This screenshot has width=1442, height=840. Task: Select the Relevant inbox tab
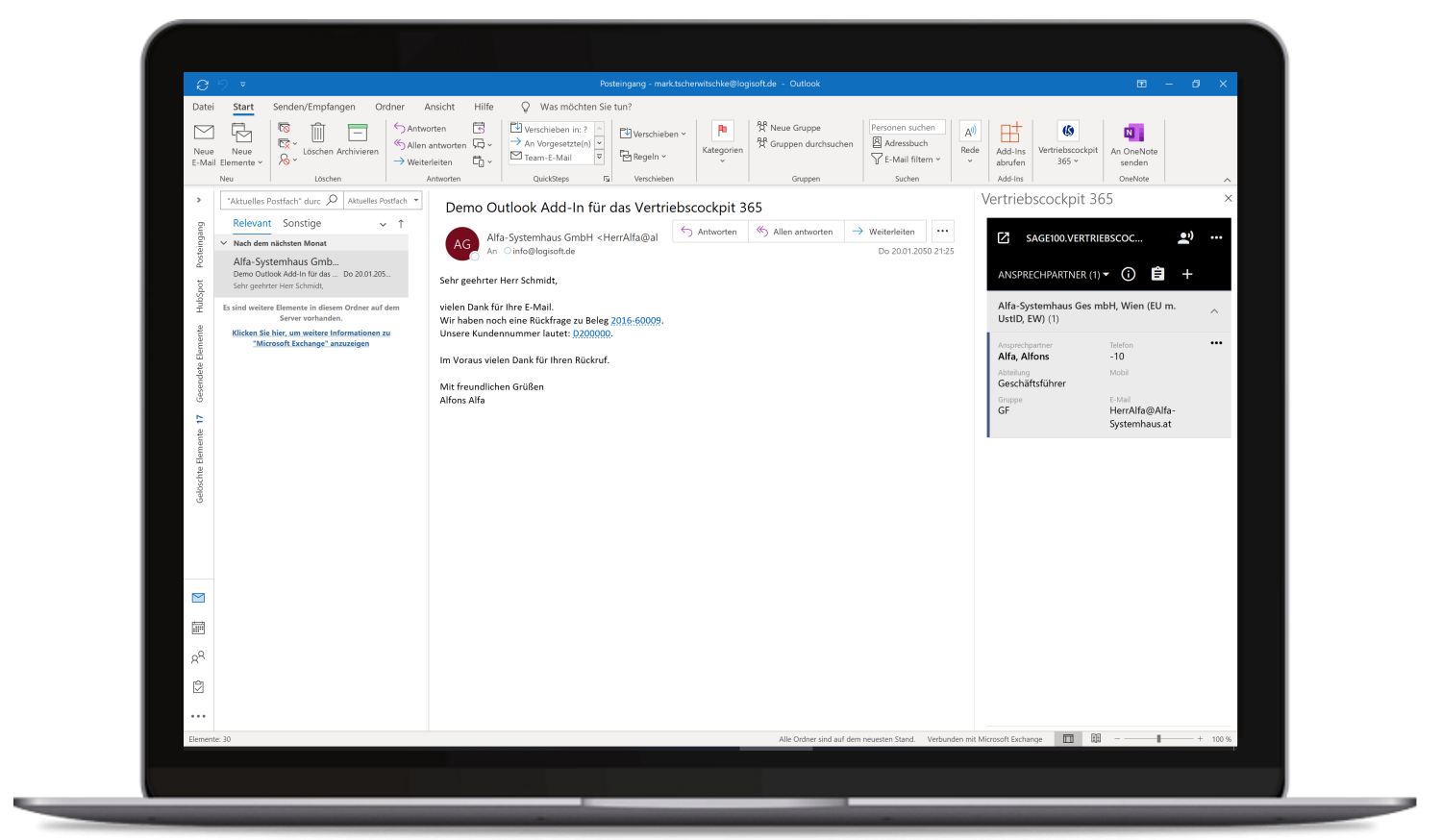[252, 223]
